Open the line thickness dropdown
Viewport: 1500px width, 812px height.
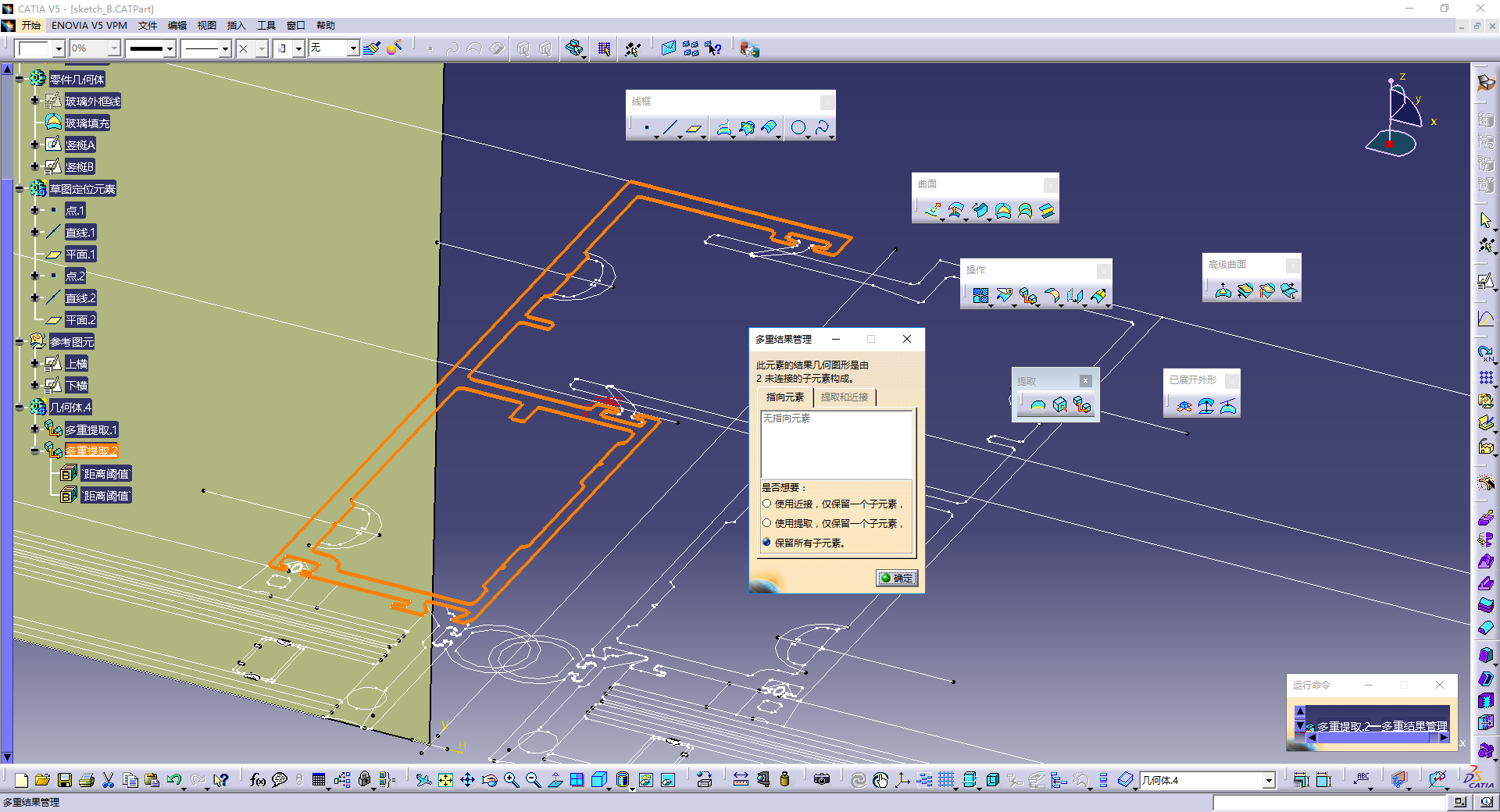(170, 49)
